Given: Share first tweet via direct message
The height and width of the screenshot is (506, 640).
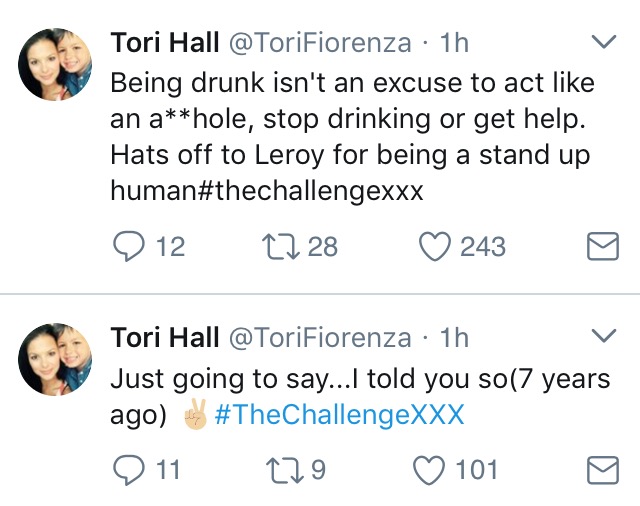Looking at the screenshot, I should tap(603, 246).
